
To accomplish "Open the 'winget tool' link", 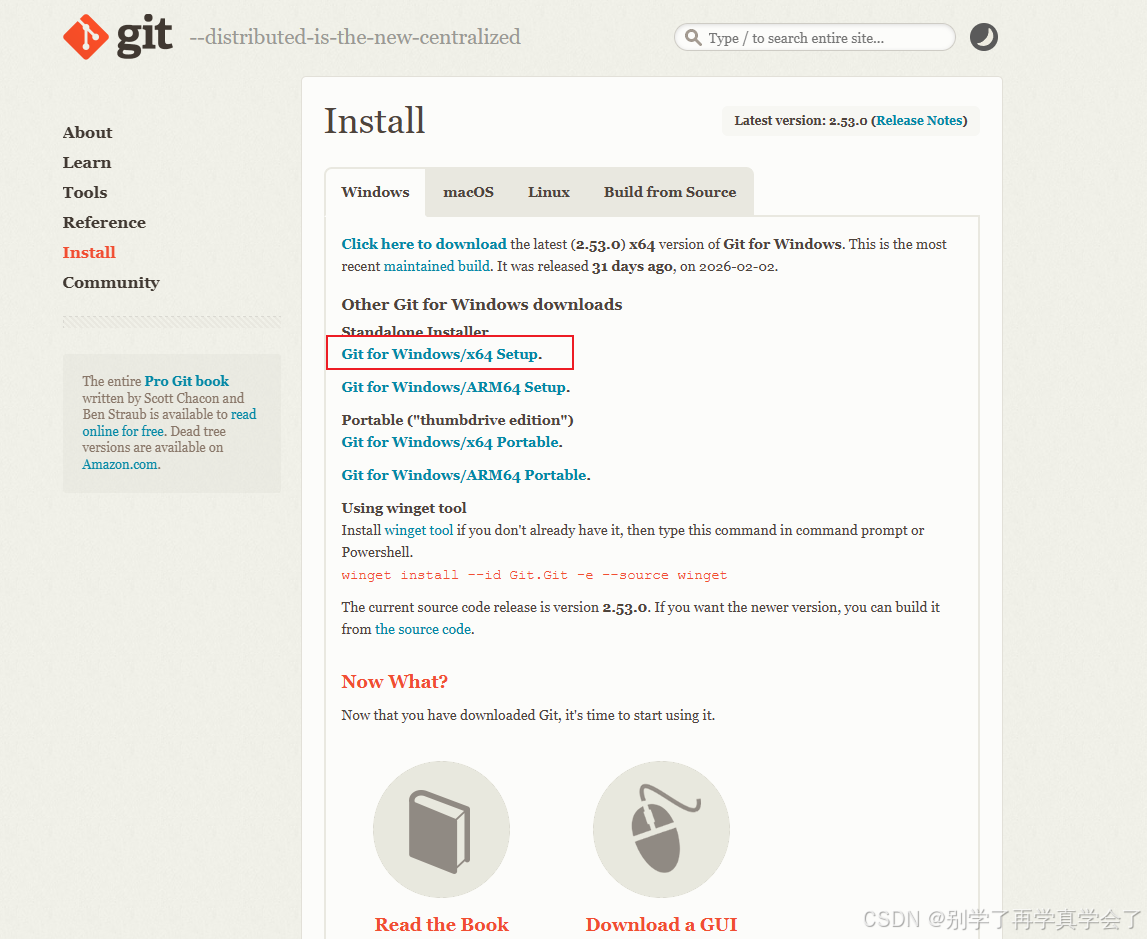I will click(418, 530).
